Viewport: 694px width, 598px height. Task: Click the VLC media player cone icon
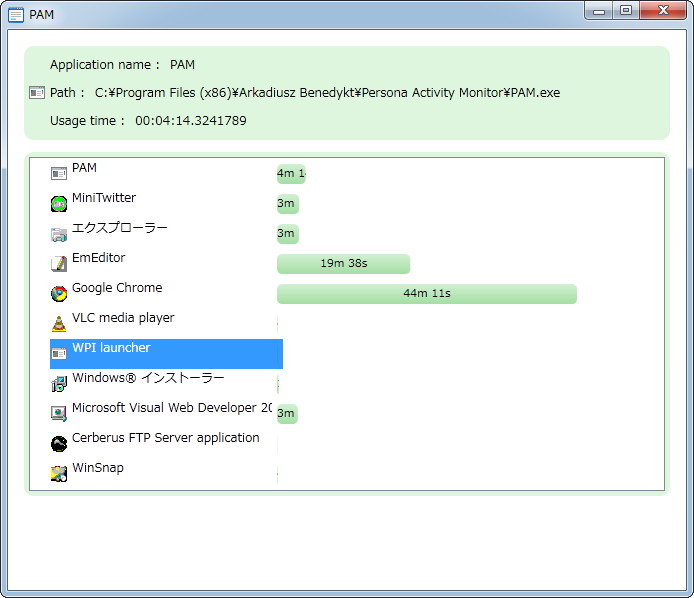59,324
